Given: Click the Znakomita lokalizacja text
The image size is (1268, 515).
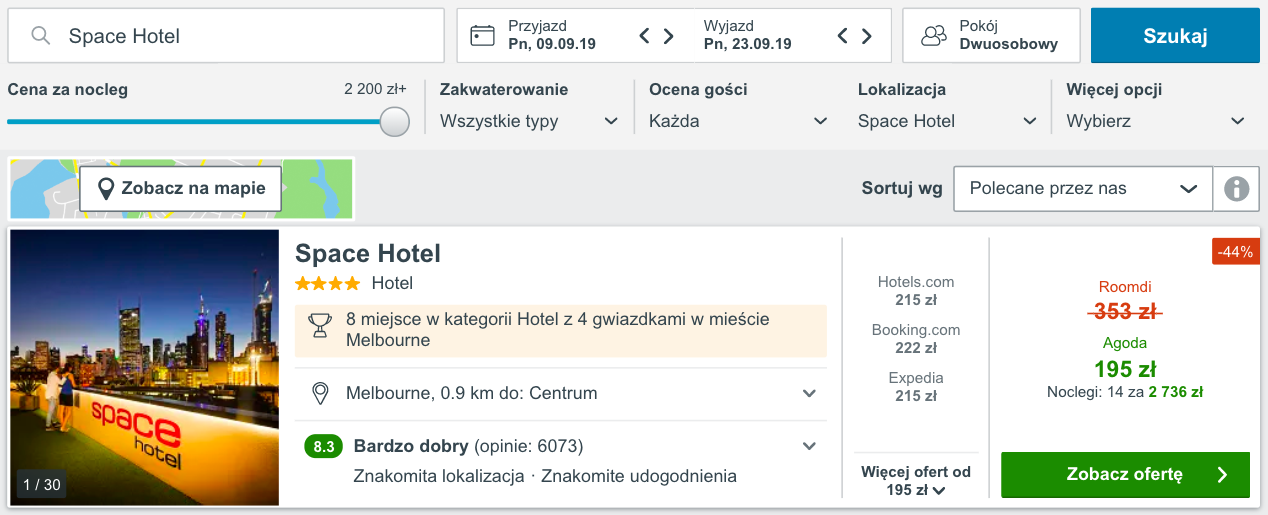Looking at the screenshot, I should pos(439,476).
